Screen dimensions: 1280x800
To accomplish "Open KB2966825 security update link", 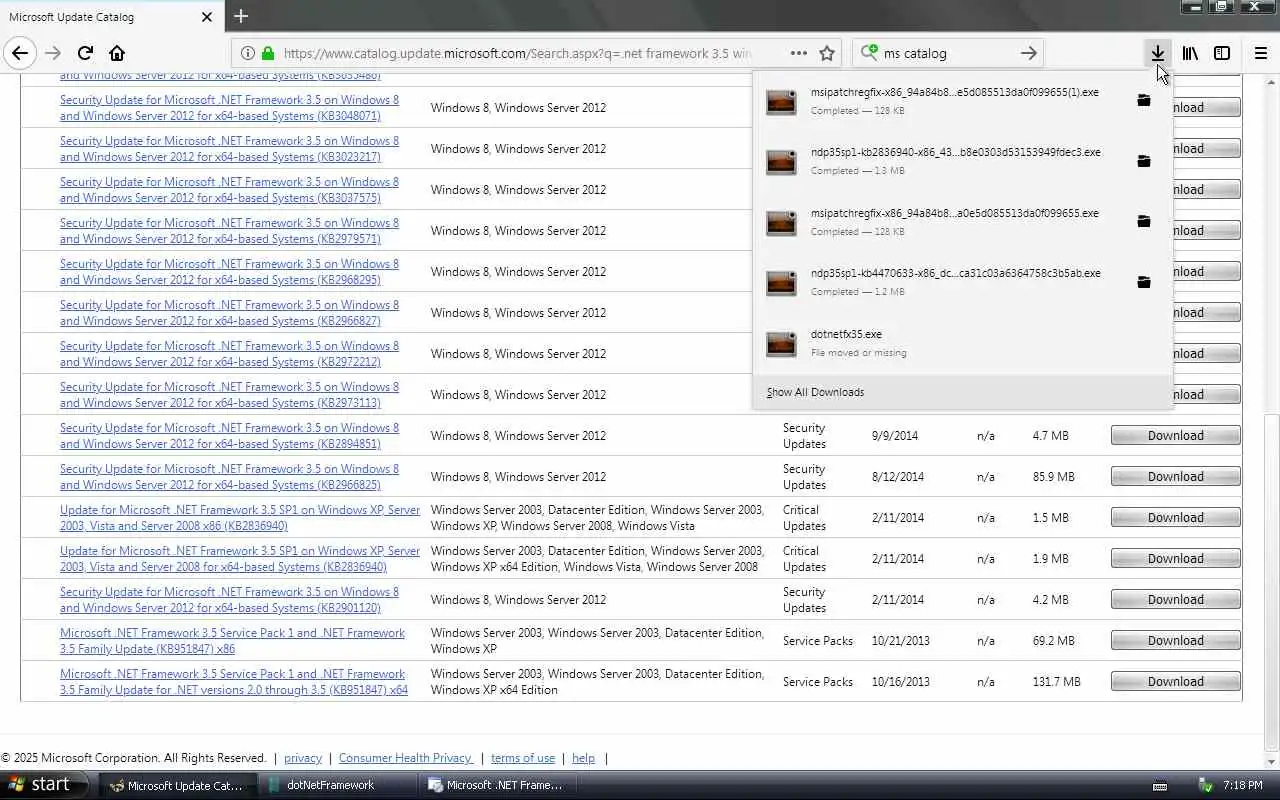I will coord(229,477).
